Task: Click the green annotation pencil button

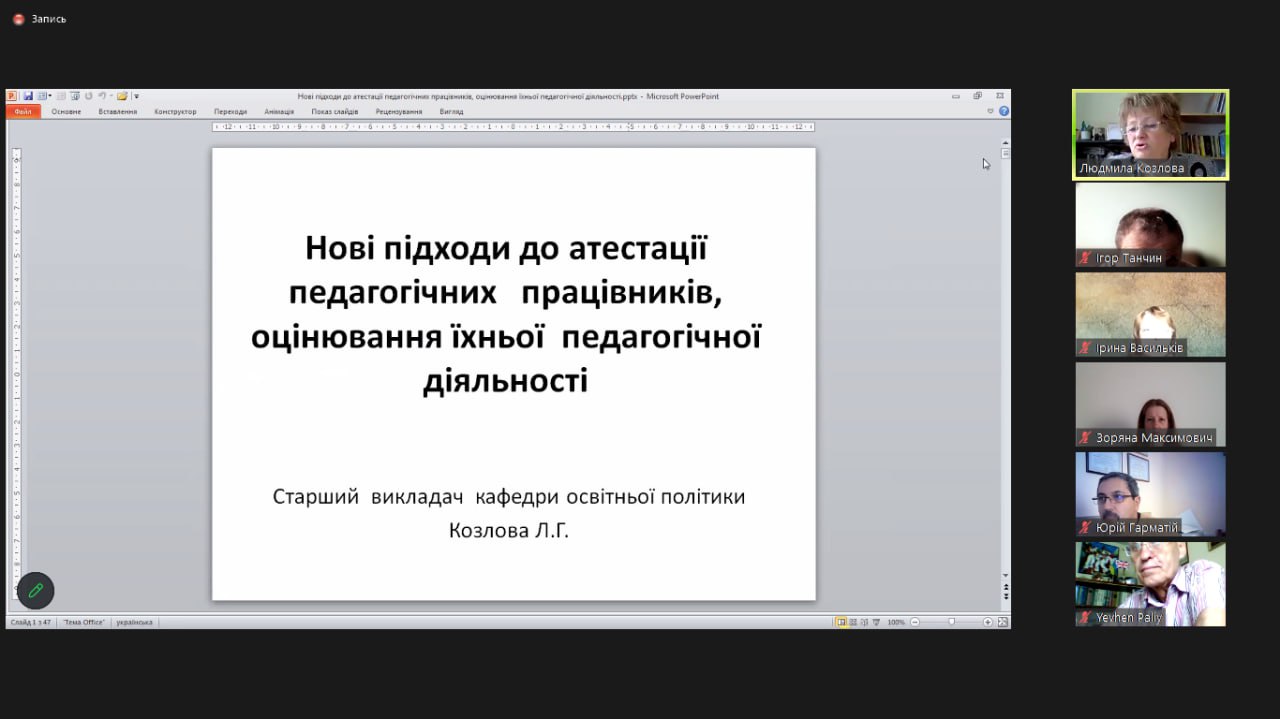Action: click(x=36, y=591)
